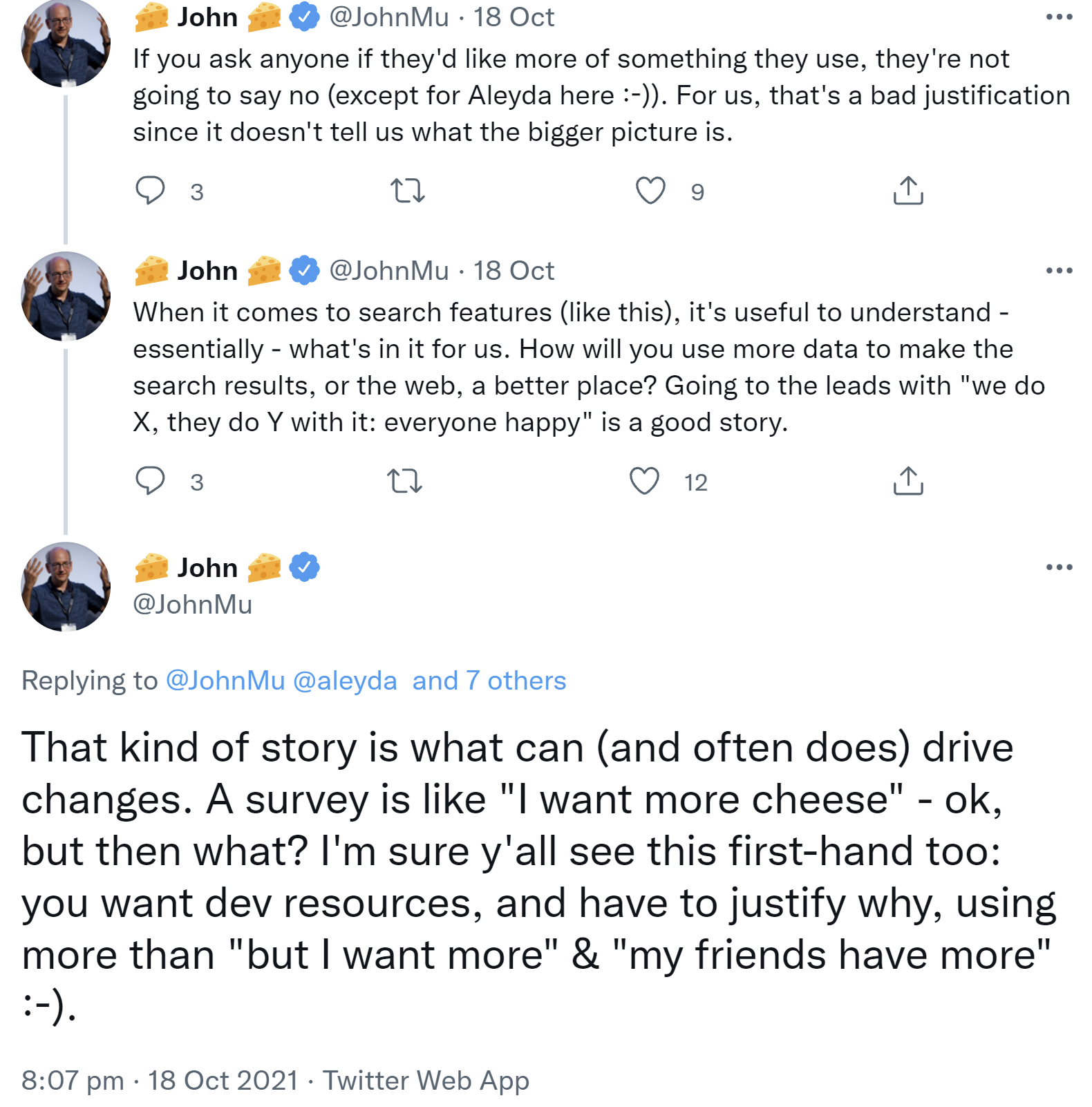Share the tweet about search features
The image size is (1092, 1107).
pos(907,481)
